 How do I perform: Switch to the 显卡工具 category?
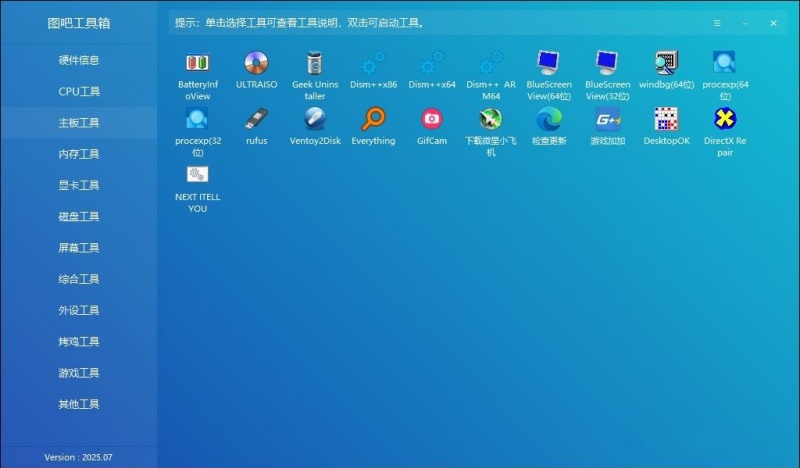79,185
